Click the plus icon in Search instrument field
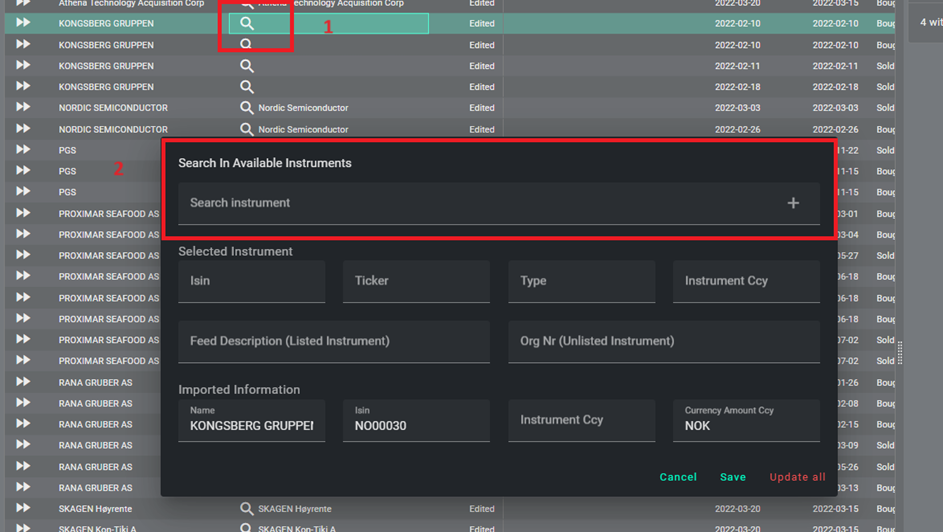943x532 pixels. [x=793, y=203]
